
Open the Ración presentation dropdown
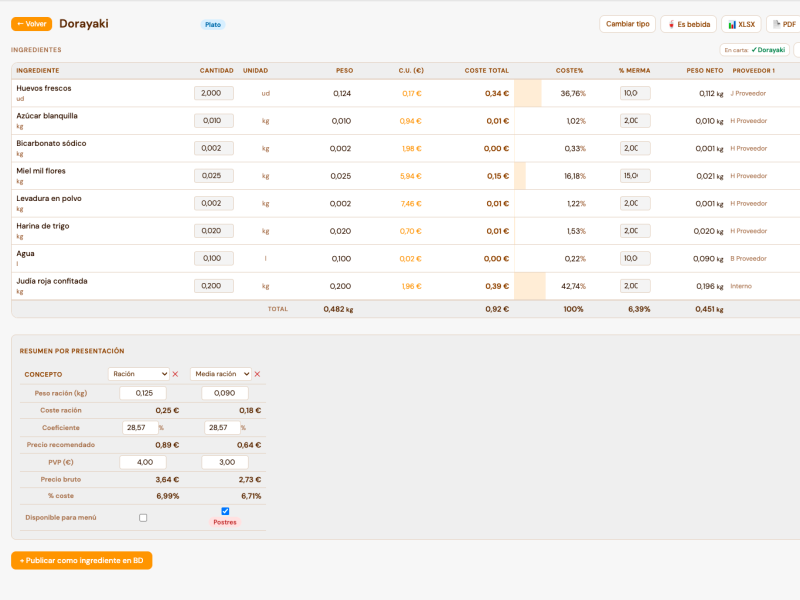pyautogui.click(x=138, y=374)
